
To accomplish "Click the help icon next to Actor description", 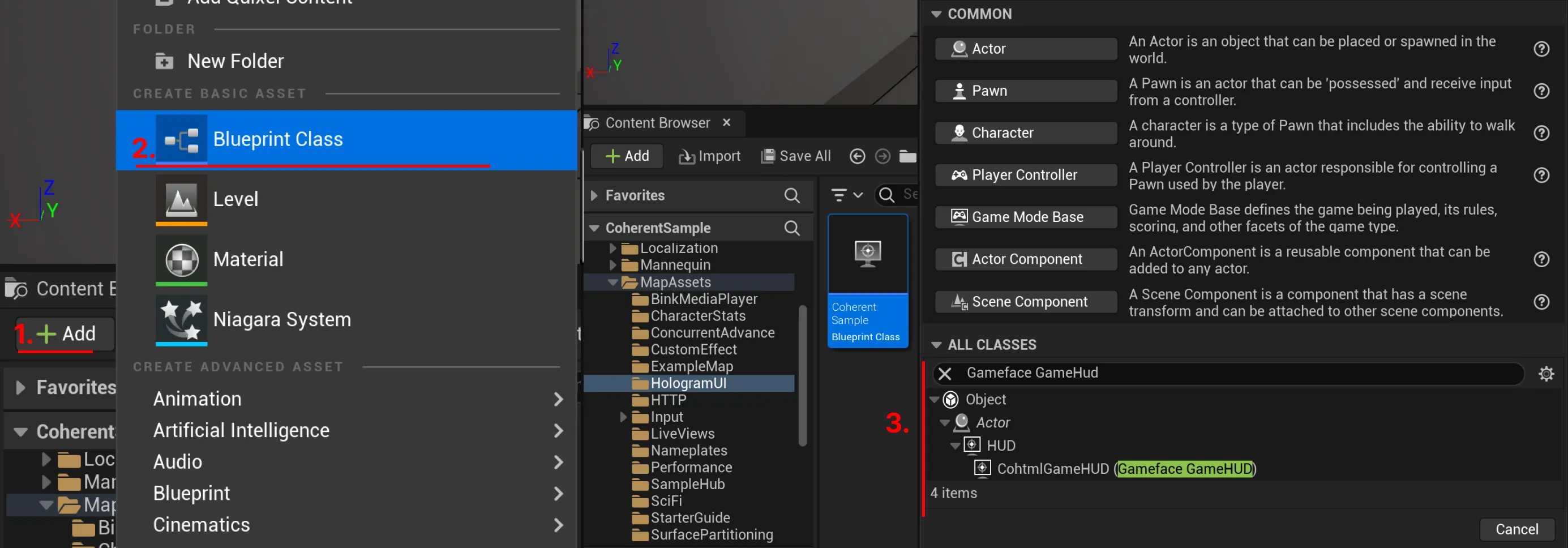I will pyautogui.click(x=1541, y=49).
